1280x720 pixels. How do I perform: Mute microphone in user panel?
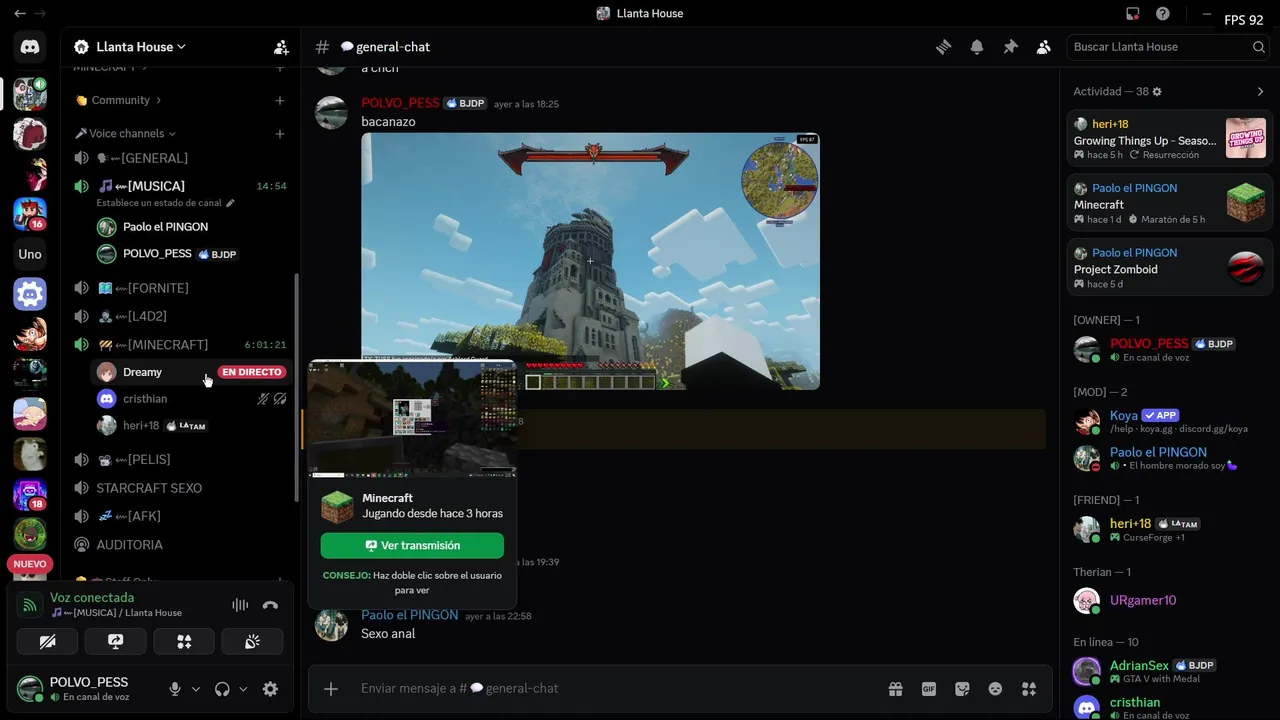(175, 689)
